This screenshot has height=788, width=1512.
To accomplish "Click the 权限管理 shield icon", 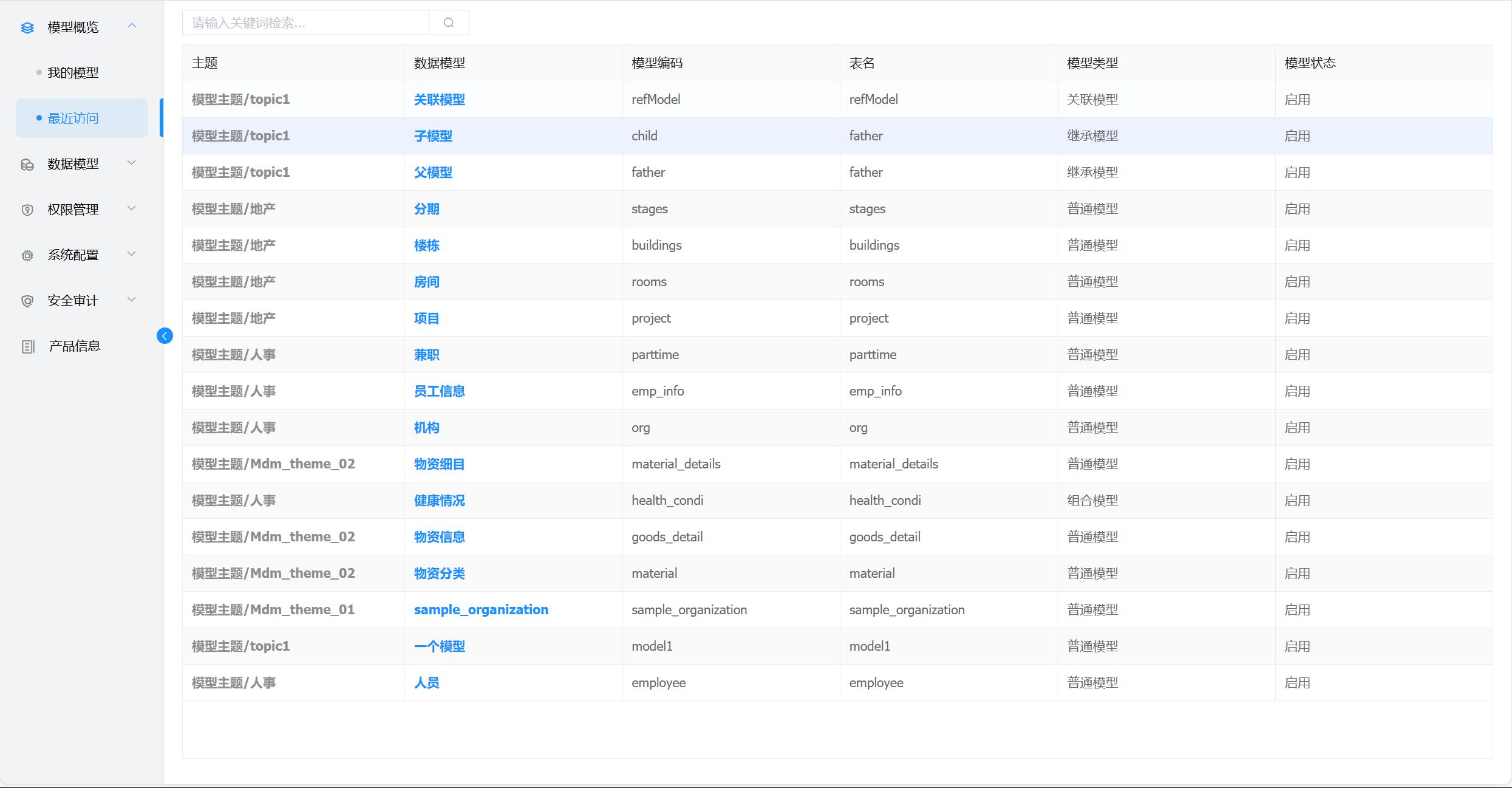I will point(27,210).
